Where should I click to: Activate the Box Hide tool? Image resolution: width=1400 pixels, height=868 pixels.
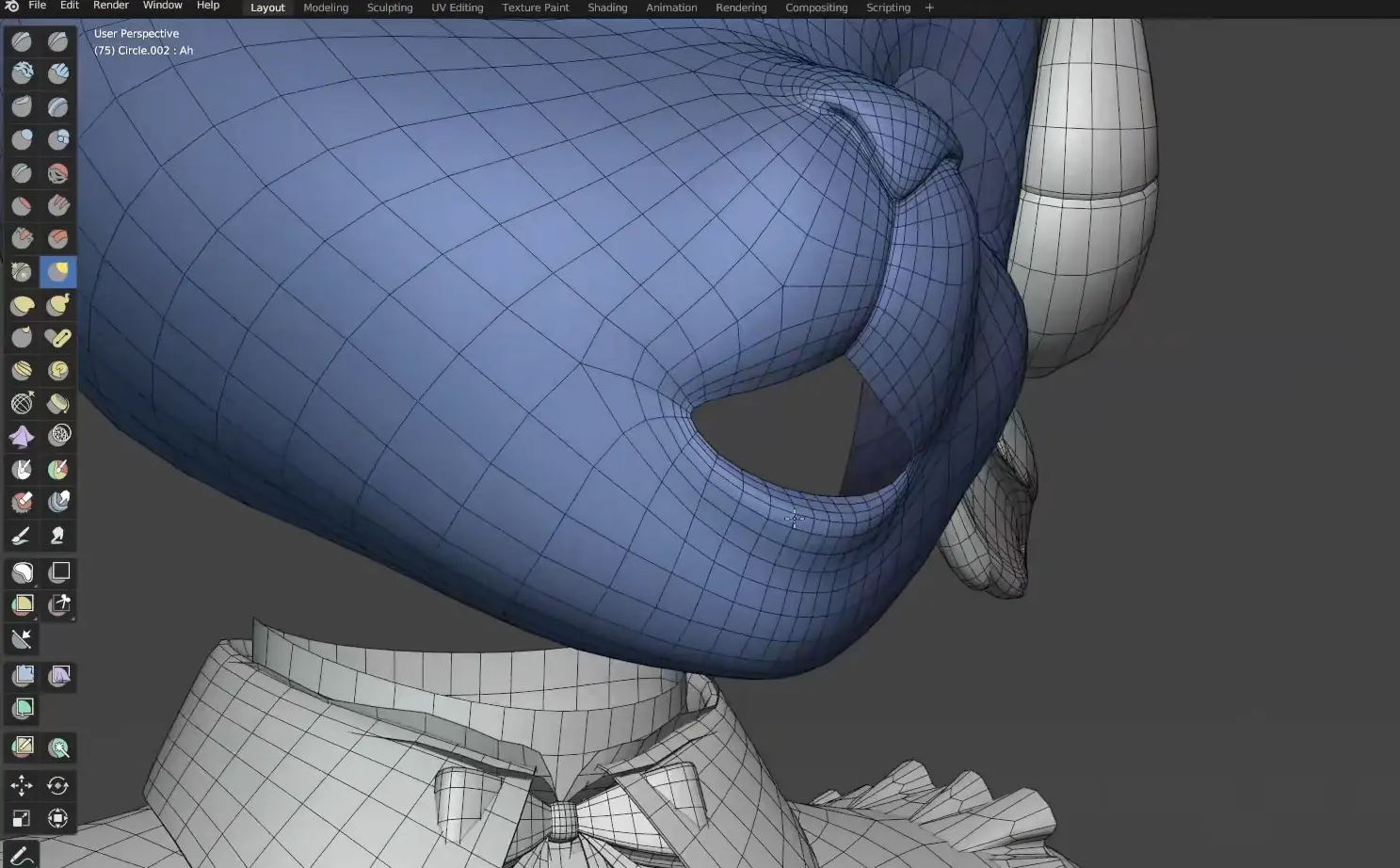click(60, 571)
